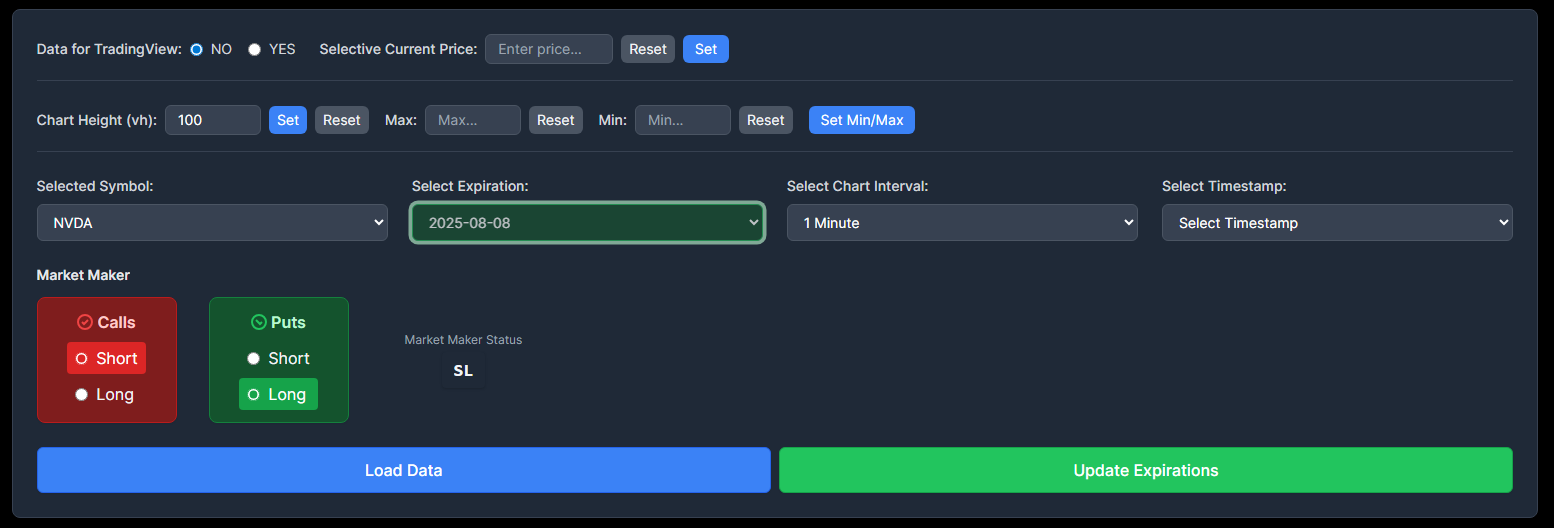Choose Long under Calls

(x=82, y=395)
